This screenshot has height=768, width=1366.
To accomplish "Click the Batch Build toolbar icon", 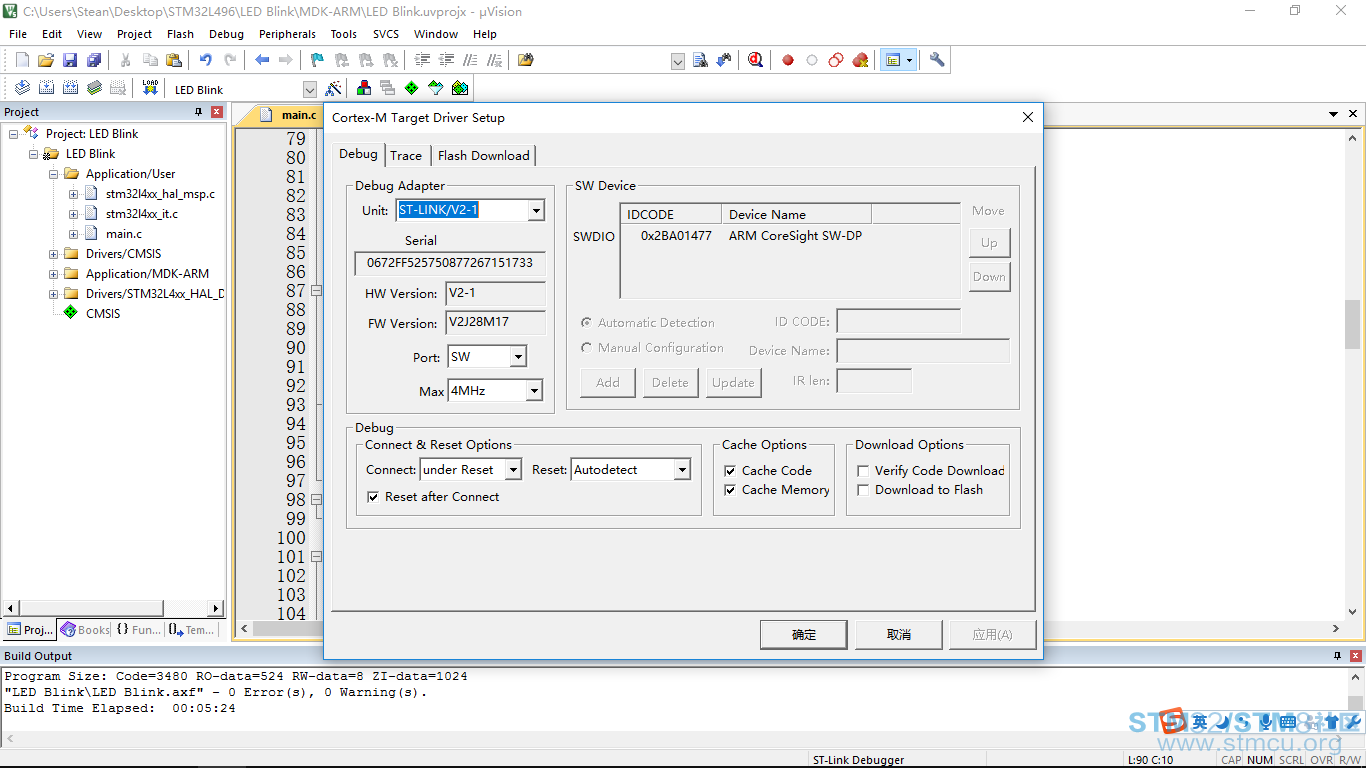I will click(94, 88).
